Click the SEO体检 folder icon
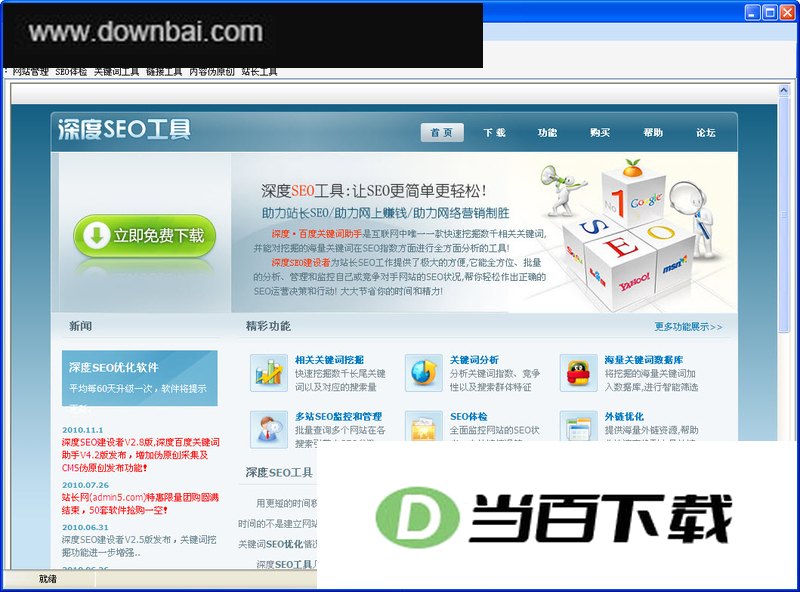Viewport: 800px width, 592px height. [x=423, y=426]
